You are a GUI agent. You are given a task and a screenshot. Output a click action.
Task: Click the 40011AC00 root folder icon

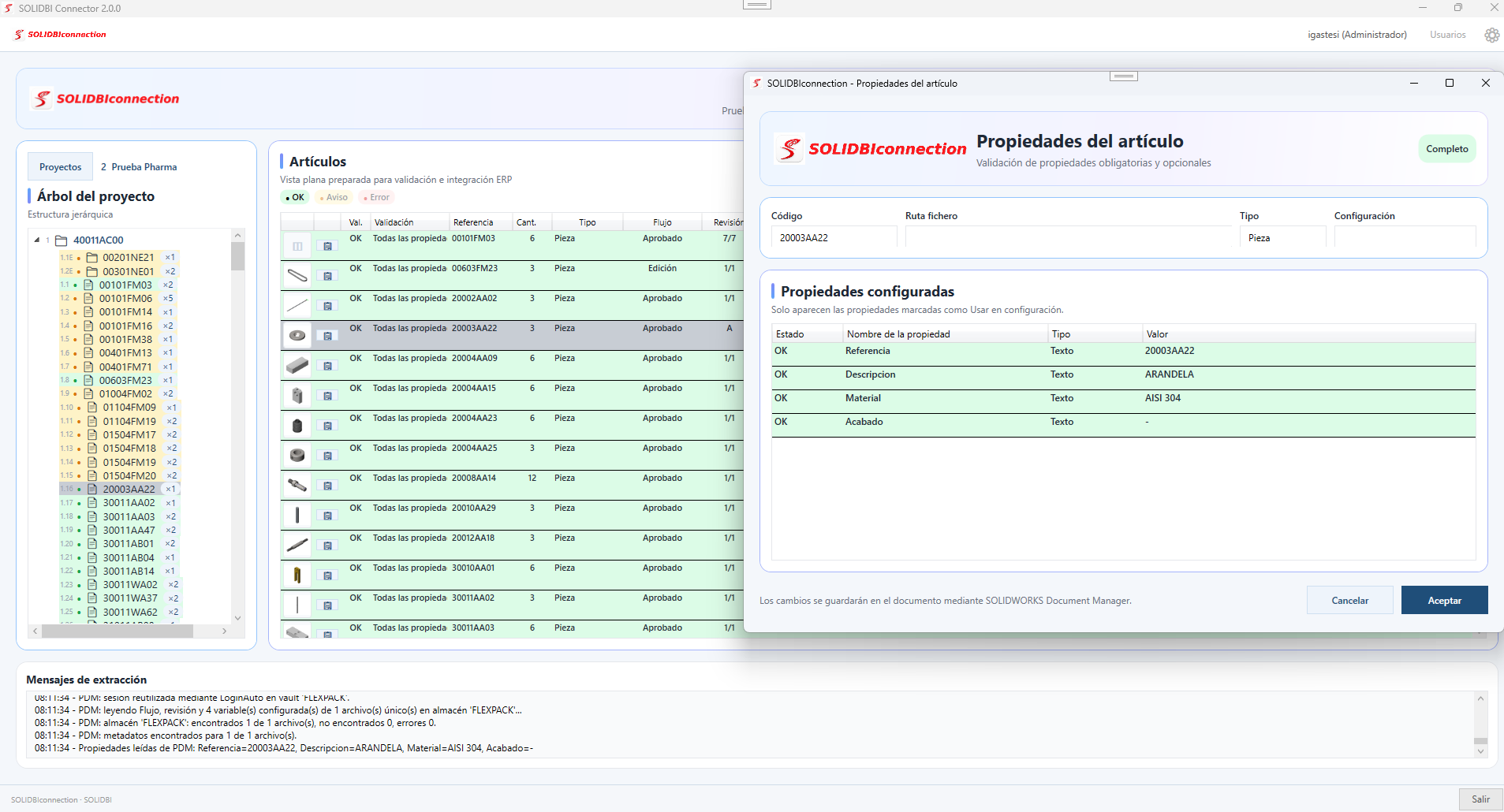tap(61, 240)
